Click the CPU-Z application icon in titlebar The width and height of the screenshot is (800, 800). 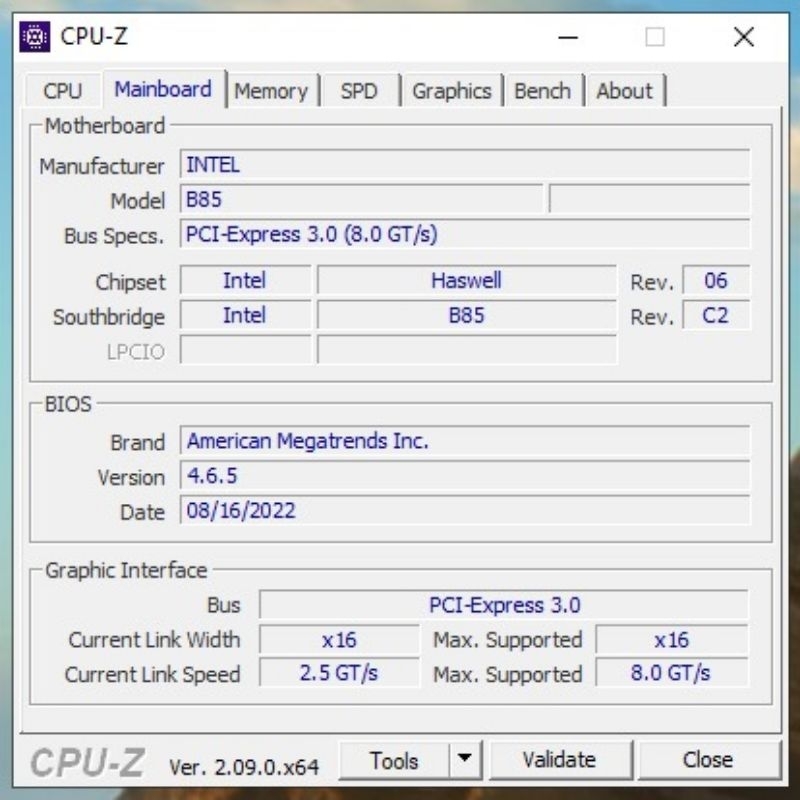click(x=33, y=37)
